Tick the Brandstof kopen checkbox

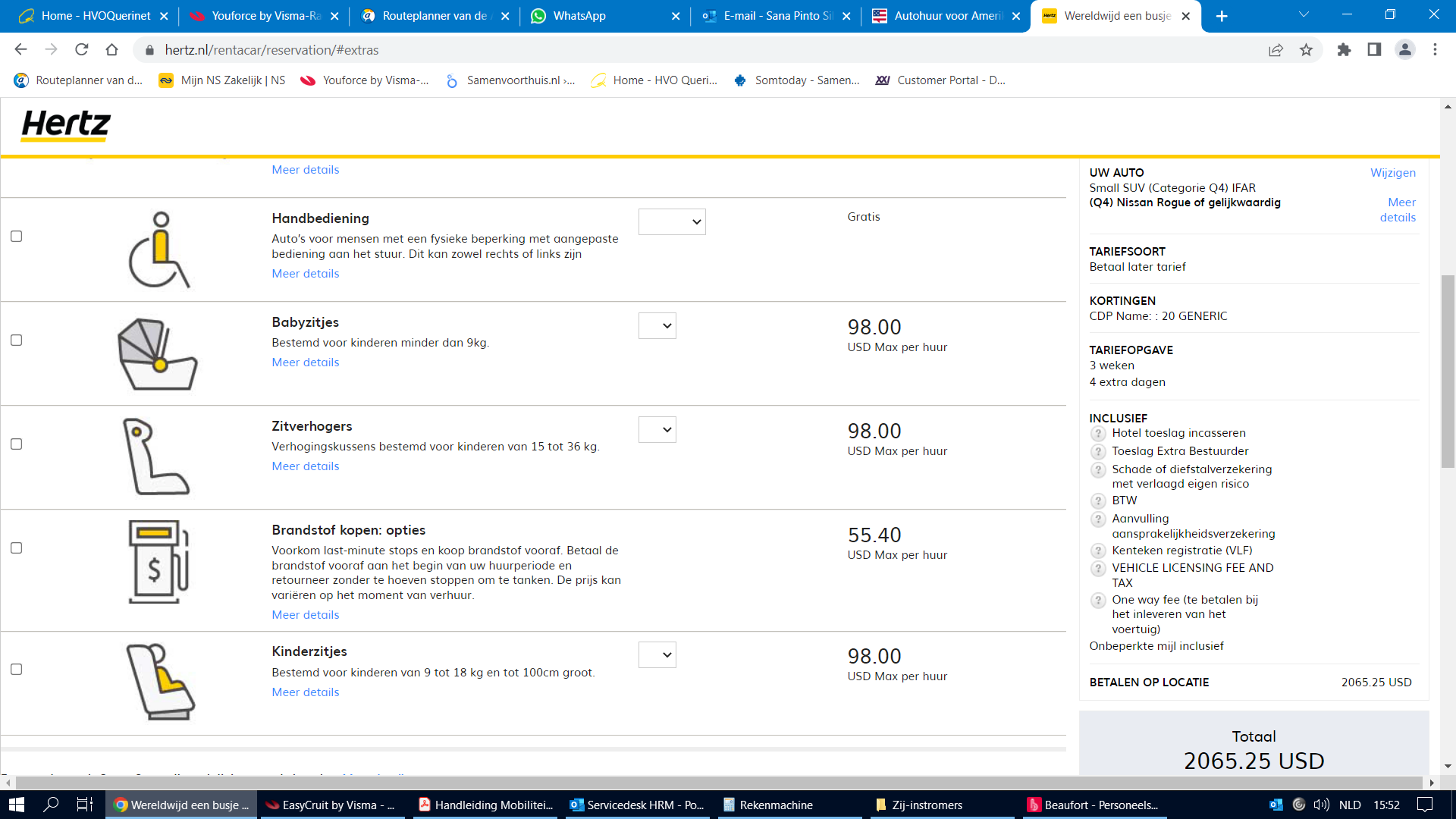click(x=17, y=548)
